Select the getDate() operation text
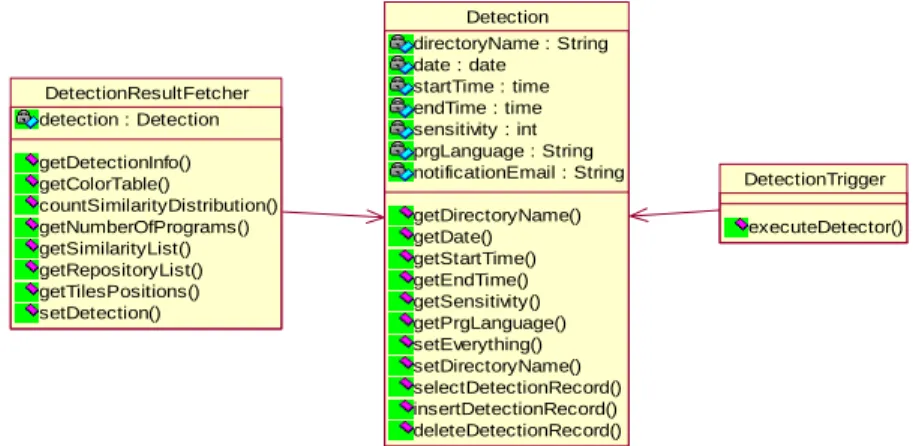Screen dimensions: 913x446 pos(453,238)
